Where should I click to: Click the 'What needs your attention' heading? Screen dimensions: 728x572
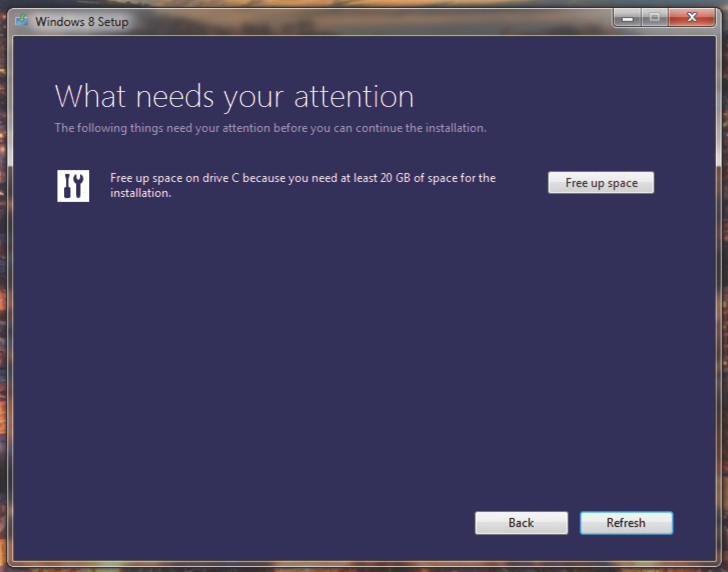234,97
